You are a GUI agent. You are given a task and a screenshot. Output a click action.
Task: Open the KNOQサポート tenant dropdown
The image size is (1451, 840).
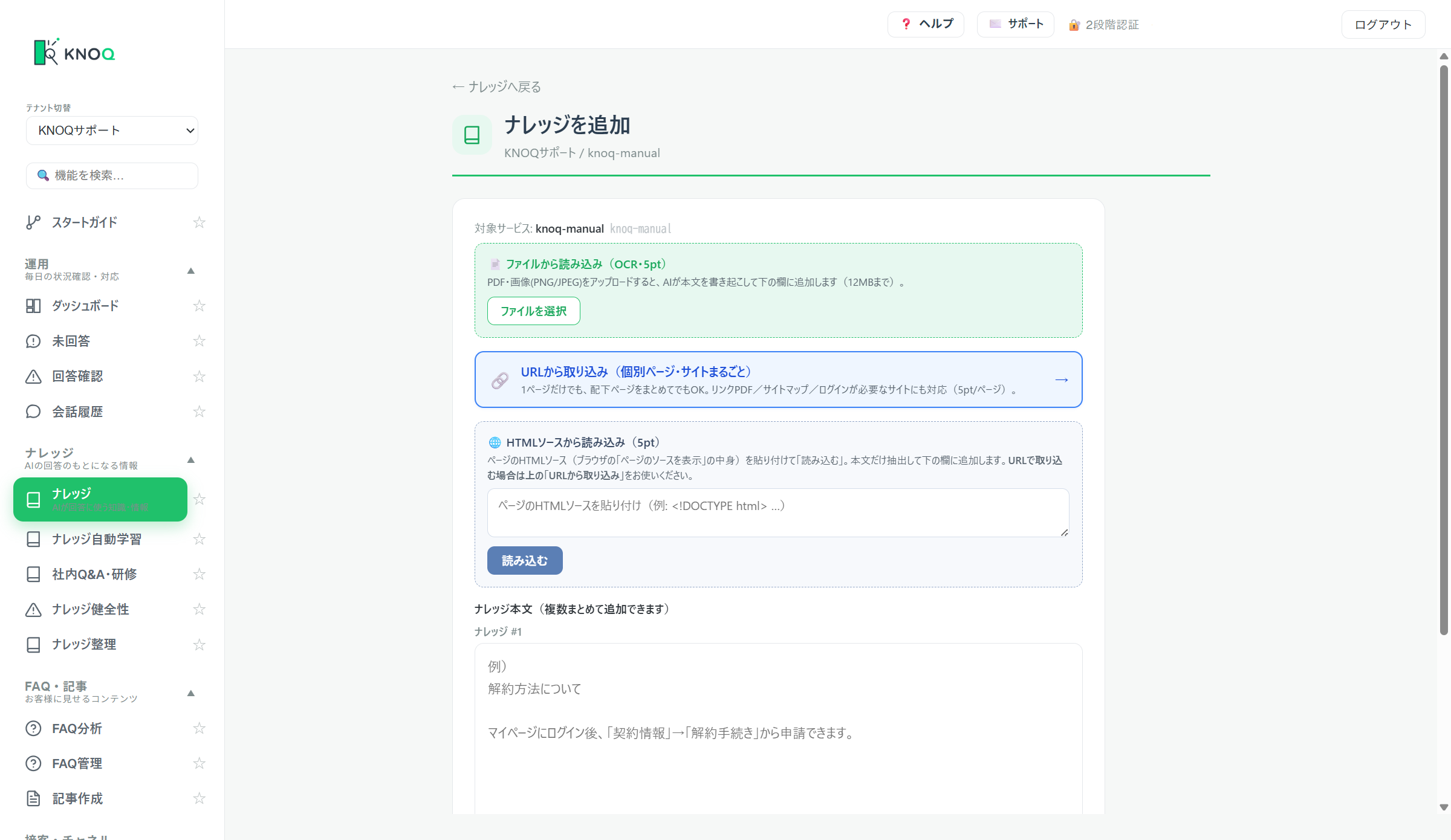[112, 131]
